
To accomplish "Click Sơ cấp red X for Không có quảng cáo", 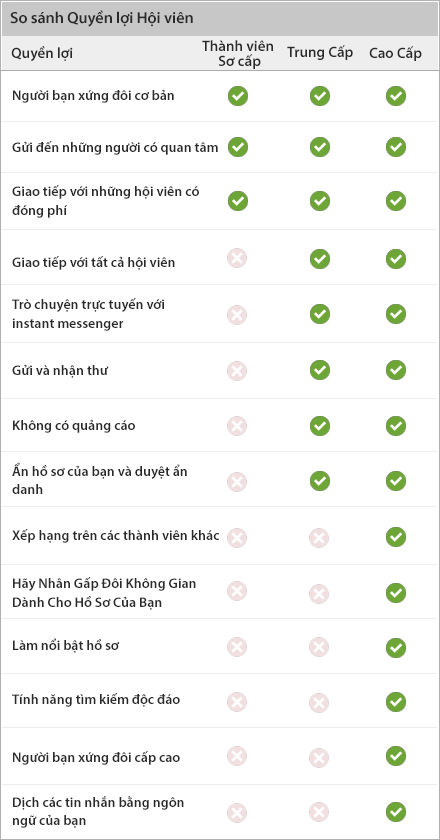I will pyautogui.click(x=237, y=426).
